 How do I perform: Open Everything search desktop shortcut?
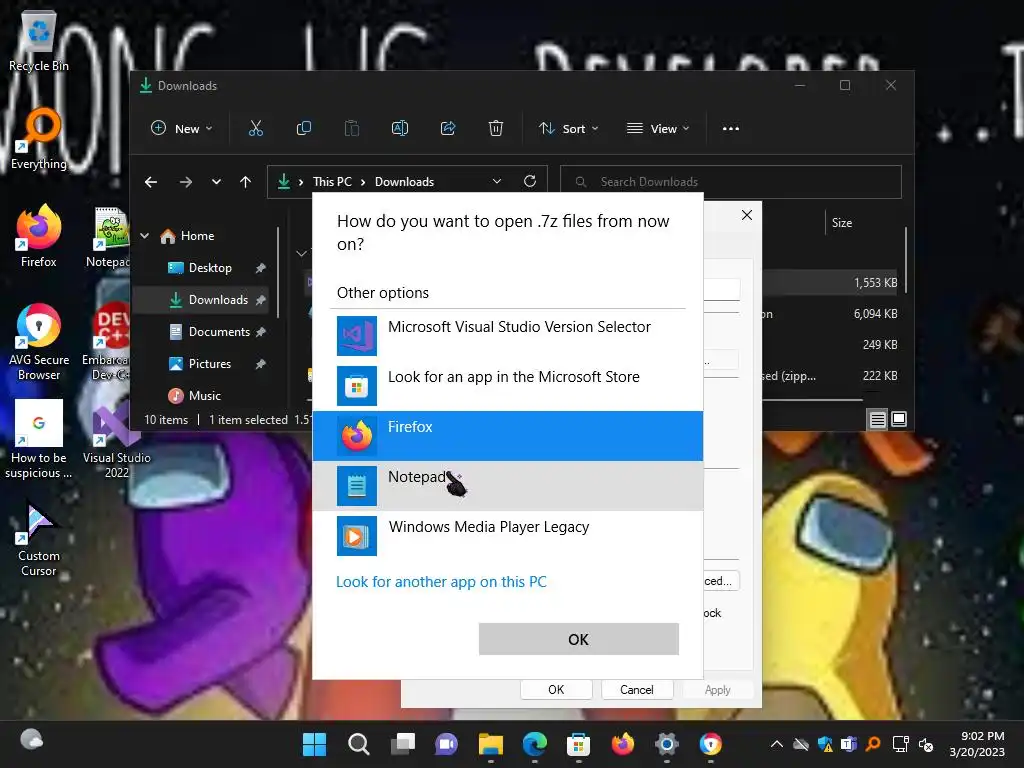[x=39, y=139]
